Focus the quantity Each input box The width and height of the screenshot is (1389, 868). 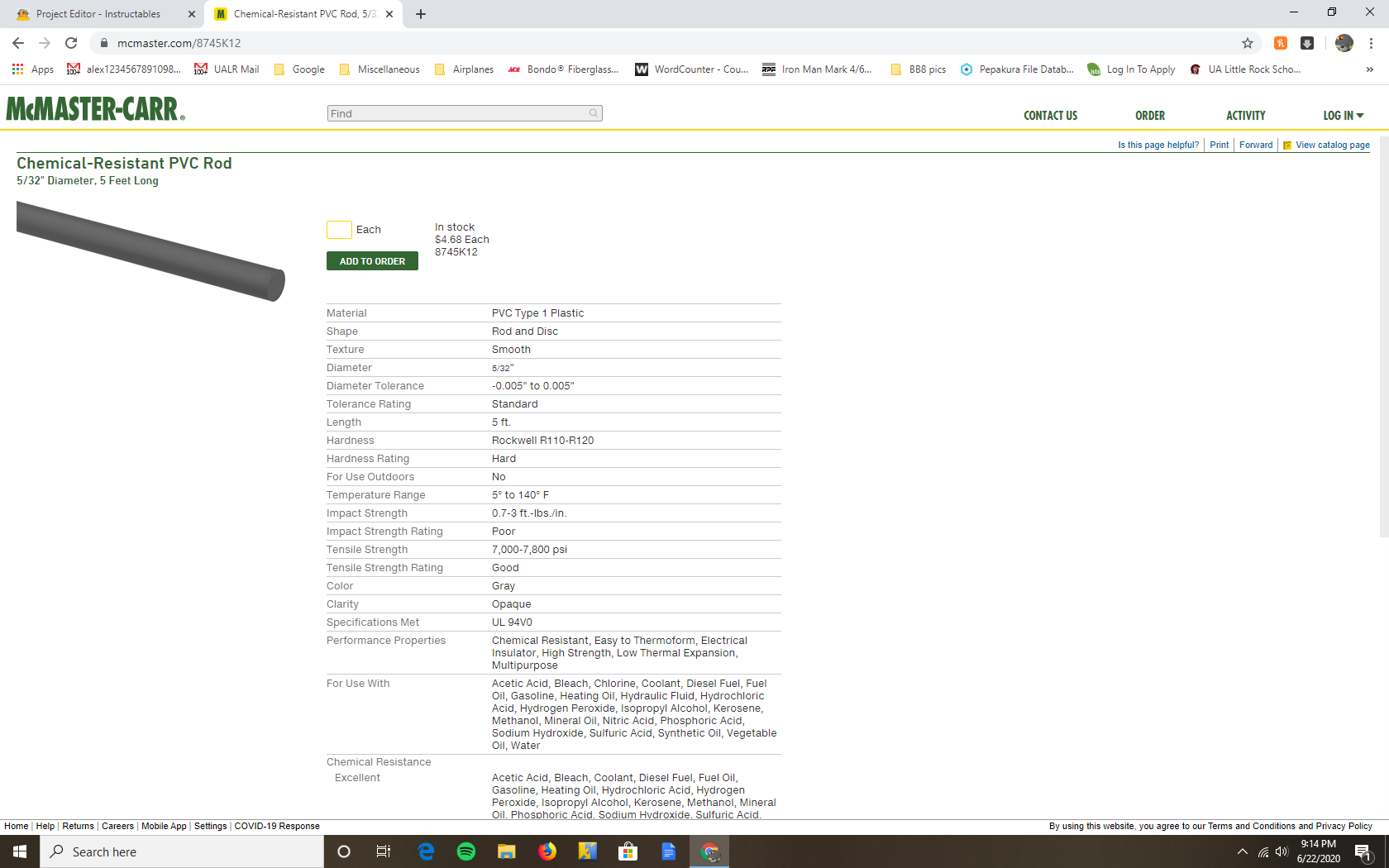point(339,230)
